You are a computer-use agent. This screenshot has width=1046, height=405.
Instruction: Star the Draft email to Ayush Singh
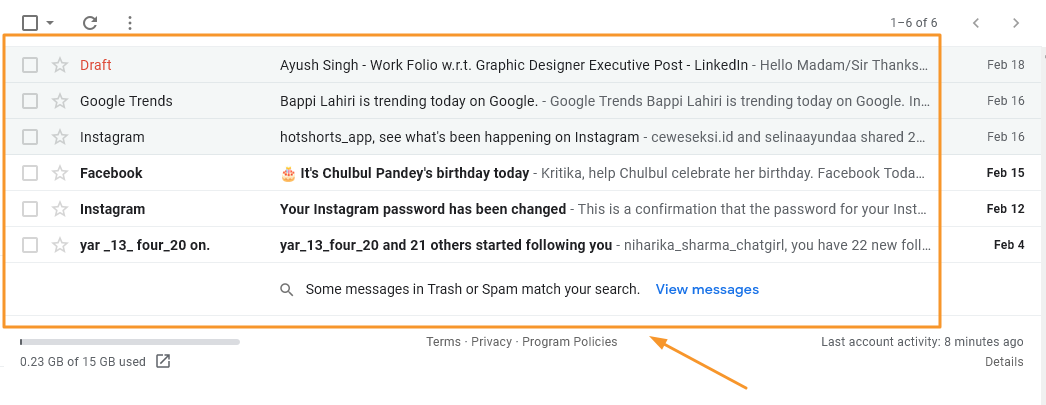click(60, 65)
